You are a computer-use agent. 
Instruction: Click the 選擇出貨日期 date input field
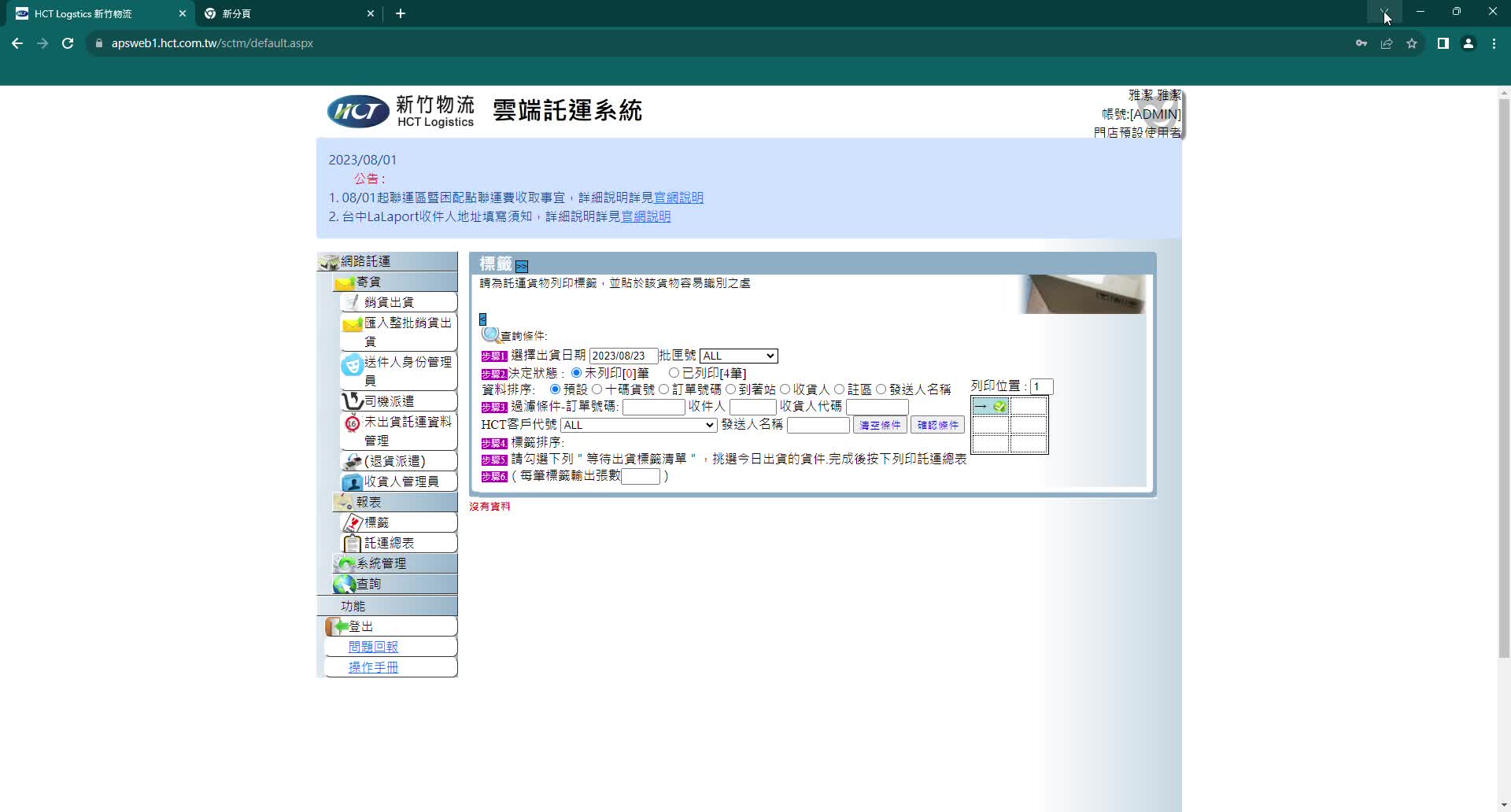[x=623, y=356]
